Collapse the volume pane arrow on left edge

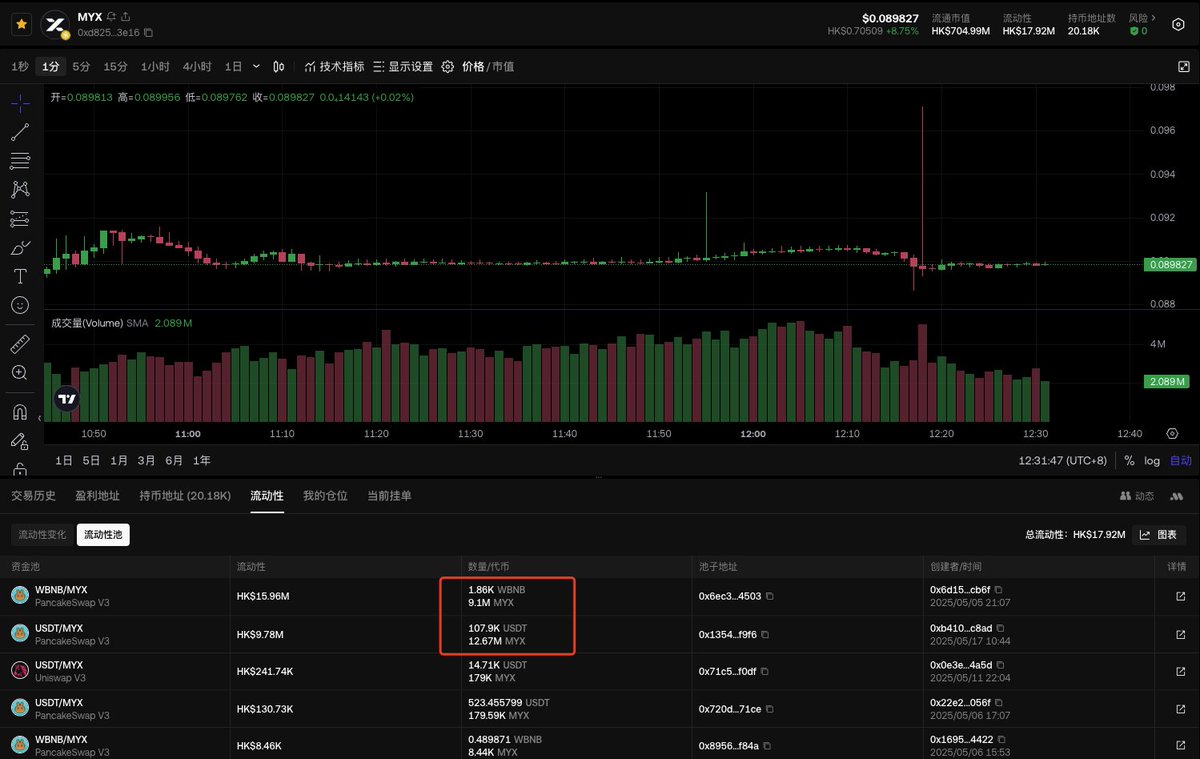point(40,418)
